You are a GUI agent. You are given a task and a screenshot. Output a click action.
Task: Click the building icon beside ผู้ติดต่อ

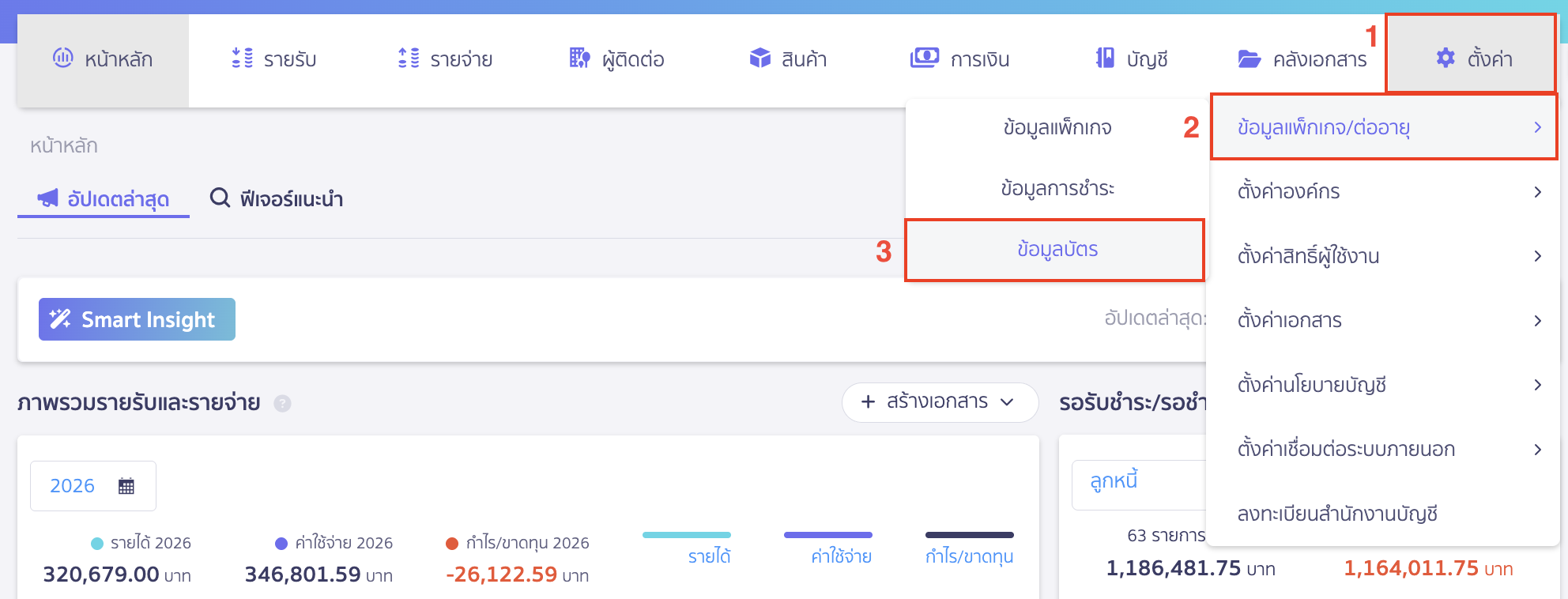pos(580,58)
